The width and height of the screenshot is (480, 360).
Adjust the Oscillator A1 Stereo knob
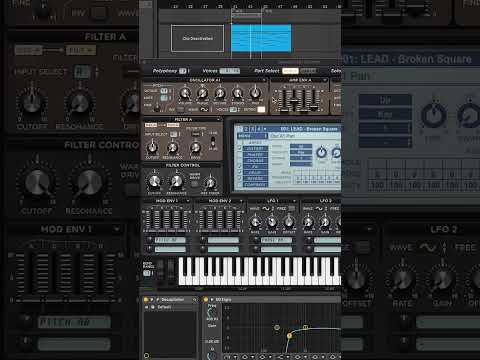(x=238, y=94)
